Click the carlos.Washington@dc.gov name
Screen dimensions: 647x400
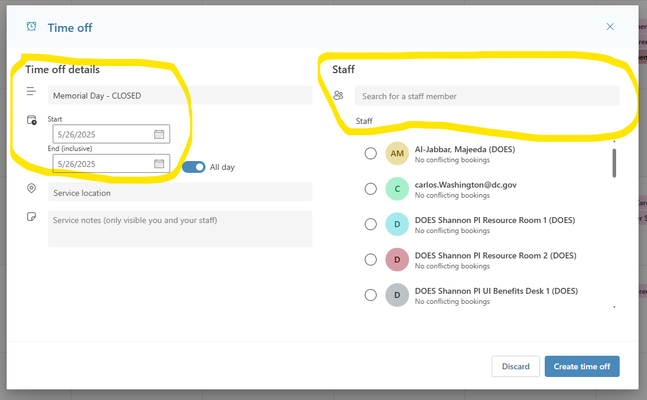(465, 185)
